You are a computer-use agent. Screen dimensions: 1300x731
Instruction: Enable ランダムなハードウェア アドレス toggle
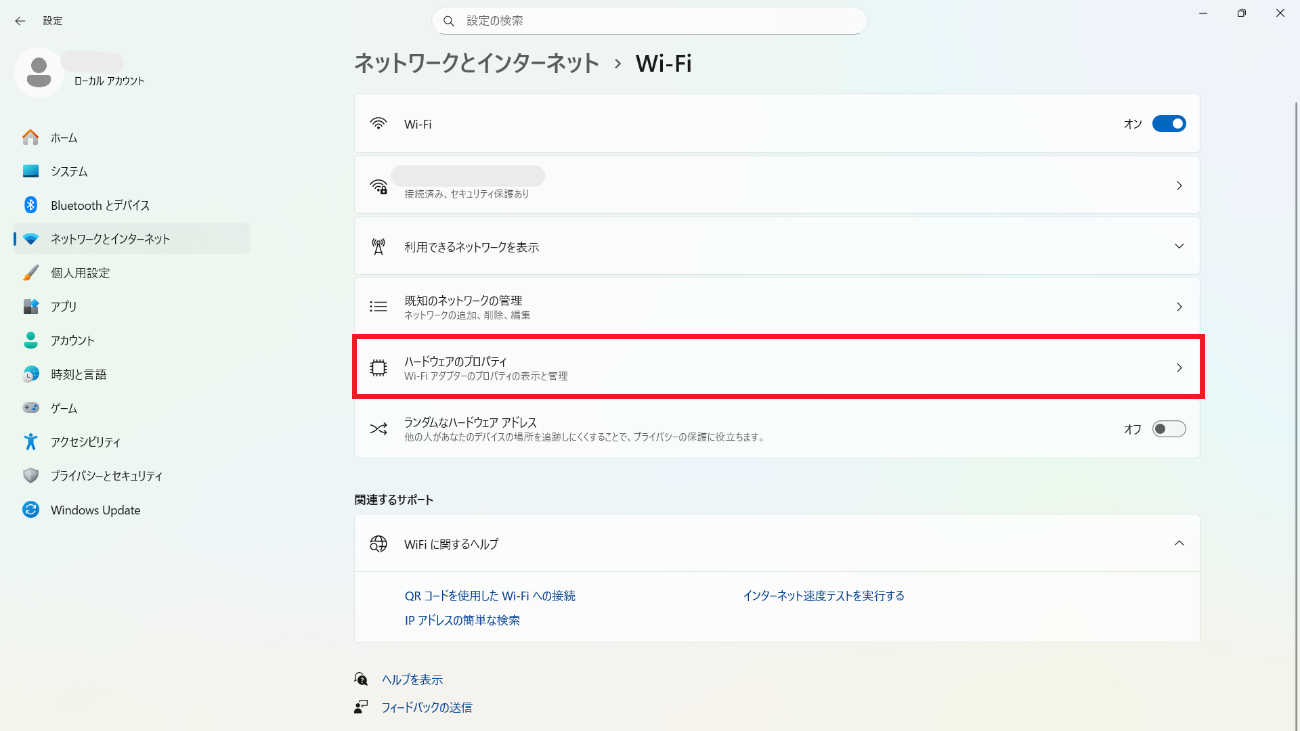point(1168,429)
